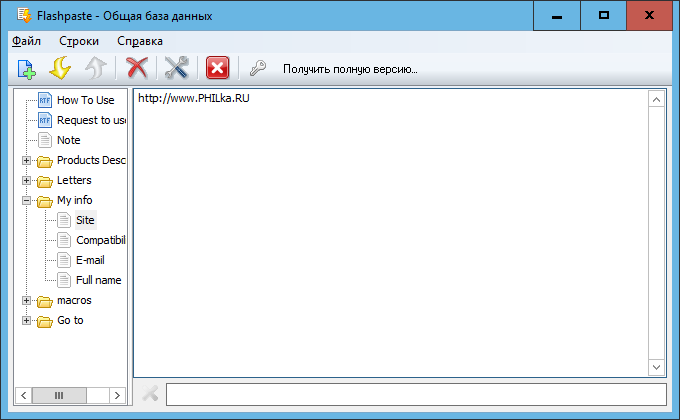The height and width of the screenshot is (420, 680).
Task: Click the tree horizontal scrollbar thumb
Action: [59, 395]
